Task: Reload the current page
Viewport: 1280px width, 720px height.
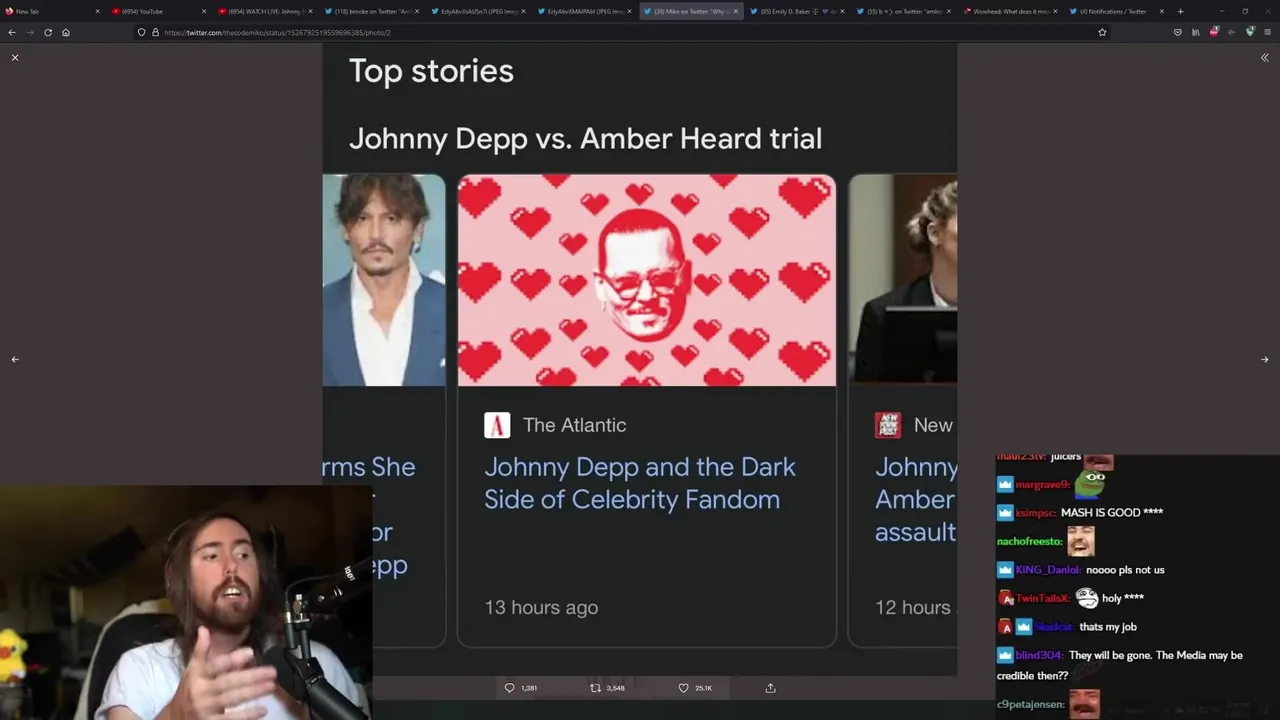Action: (48, 32)
